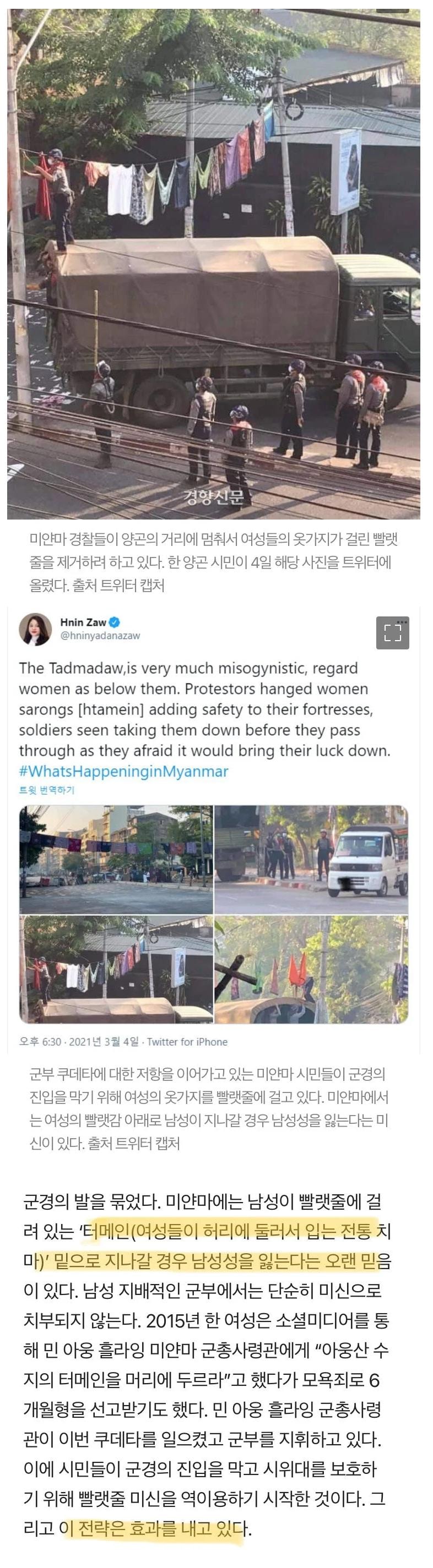
Task: Open the top-left tweet photo of the street clothesline
Action: pos(116,859)
